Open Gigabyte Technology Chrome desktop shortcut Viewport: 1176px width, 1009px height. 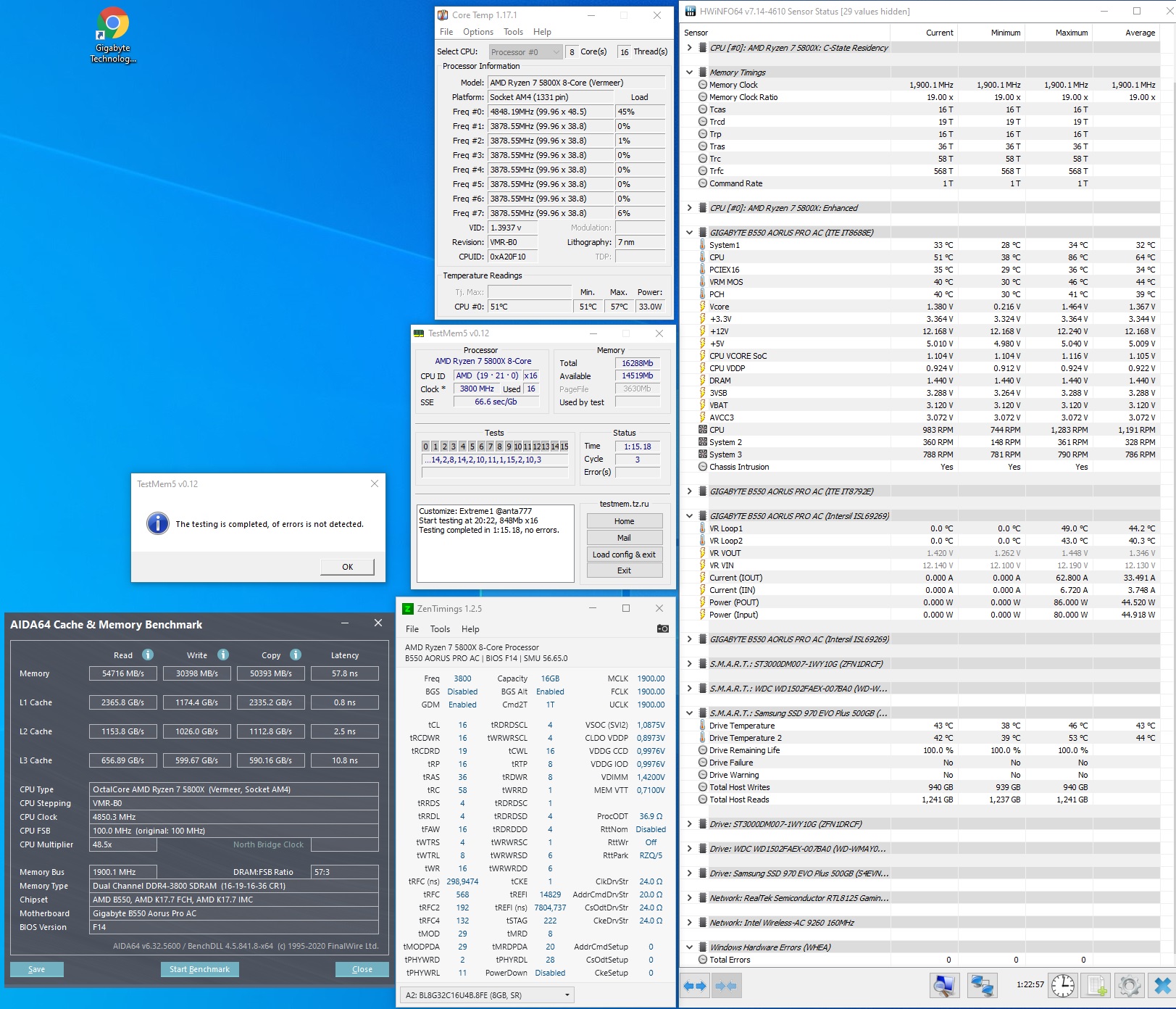[112, 35]
